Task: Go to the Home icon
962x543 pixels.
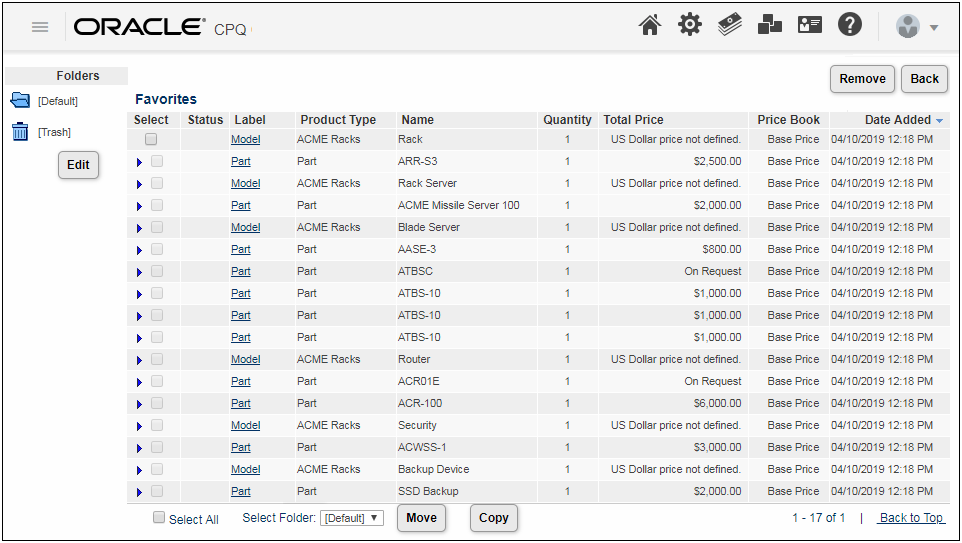Action: coord(650,26)
